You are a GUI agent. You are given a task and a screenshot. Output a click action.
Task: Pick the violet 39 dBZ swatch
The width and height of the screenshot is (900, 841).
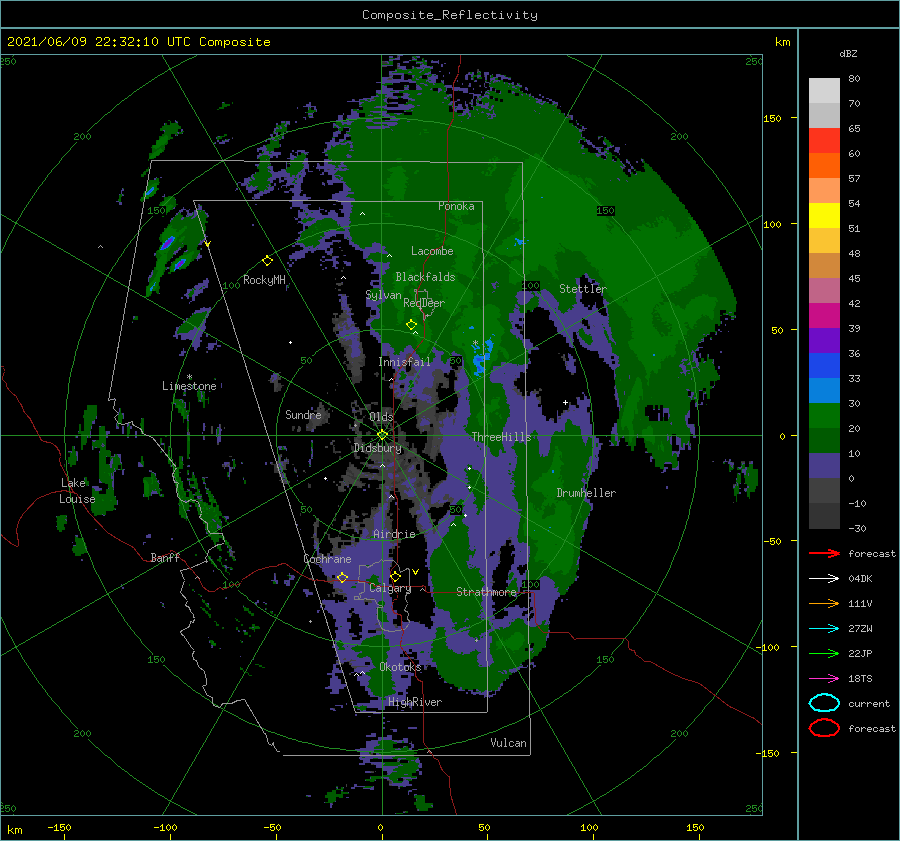click(824, 340)
